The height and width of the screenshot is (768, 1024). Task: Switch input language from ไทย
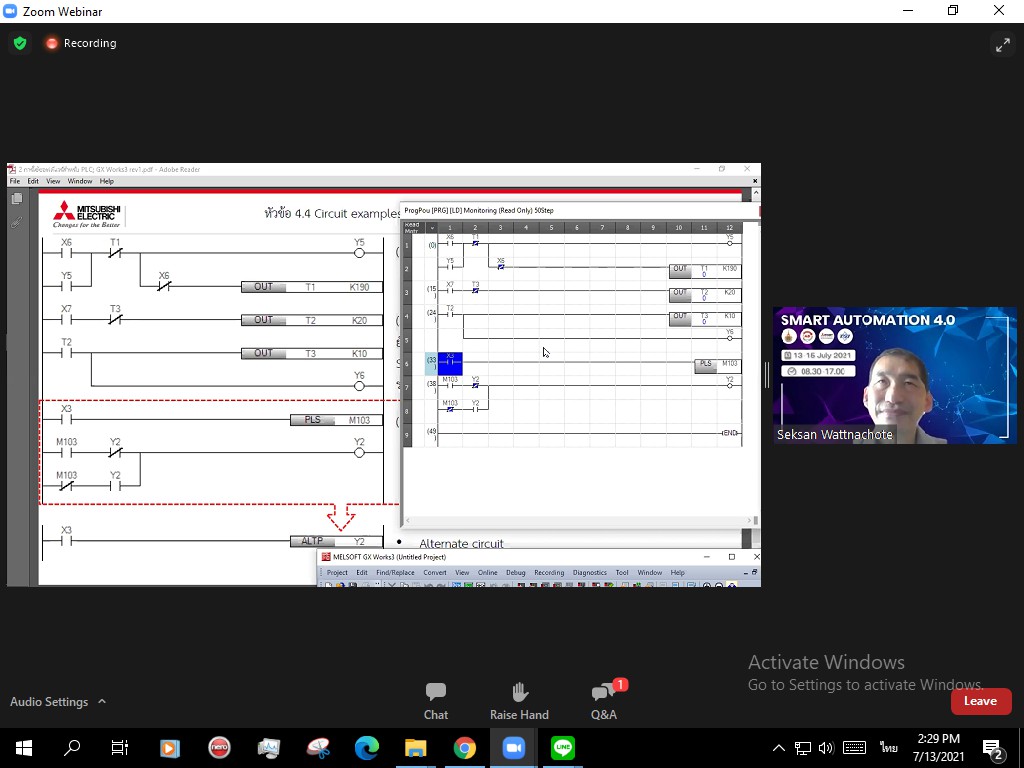[x=888, y=748]
